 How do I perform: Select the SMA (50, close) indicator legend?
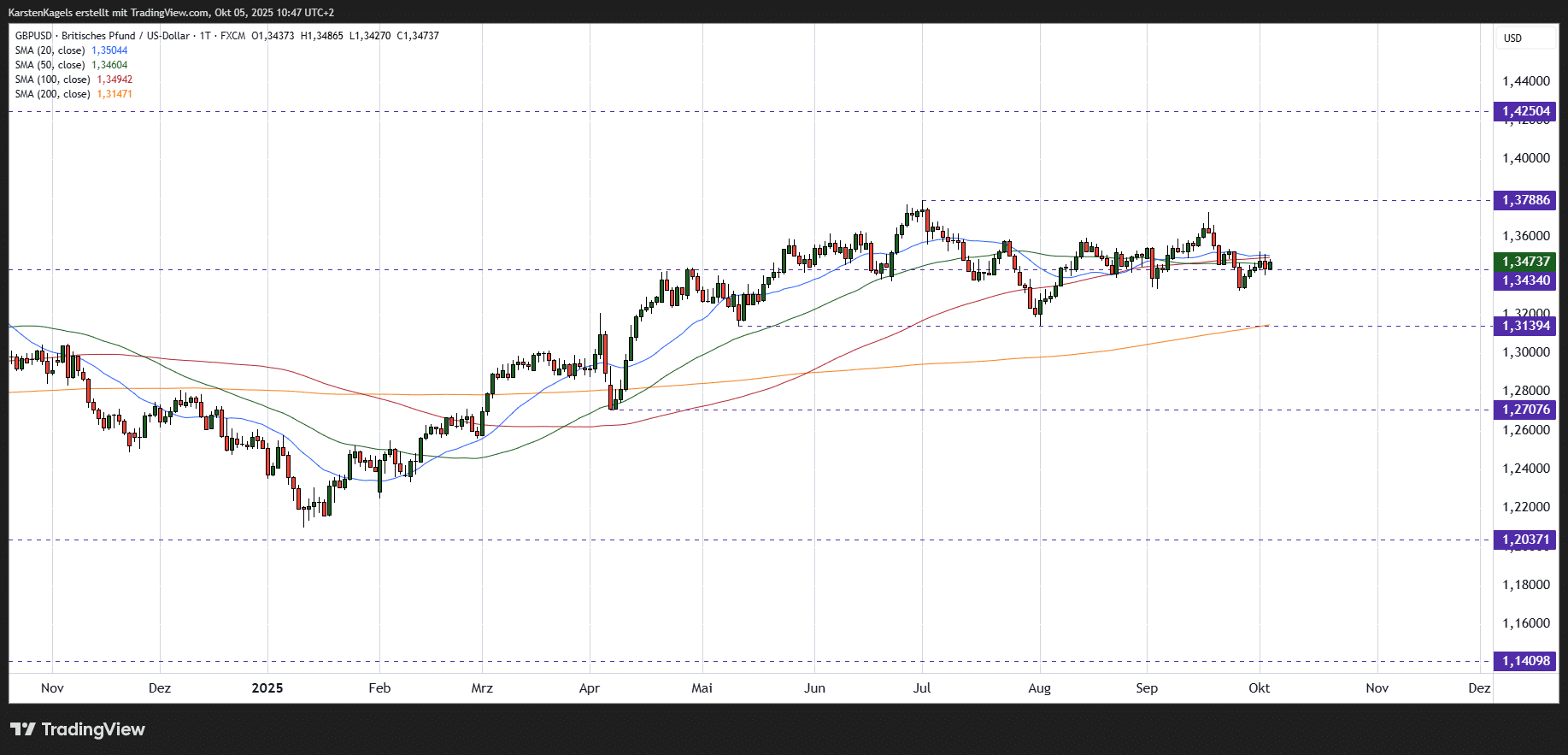click(50, 65)
